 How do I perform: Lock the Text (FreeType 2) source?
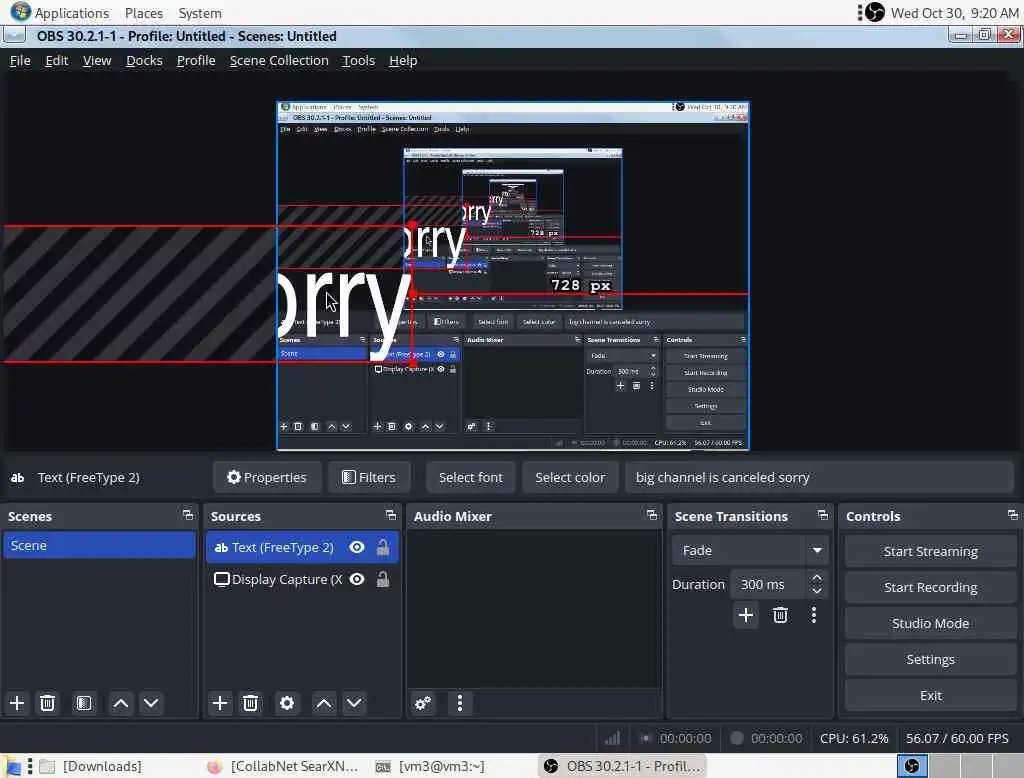click(x=383, y=547)
